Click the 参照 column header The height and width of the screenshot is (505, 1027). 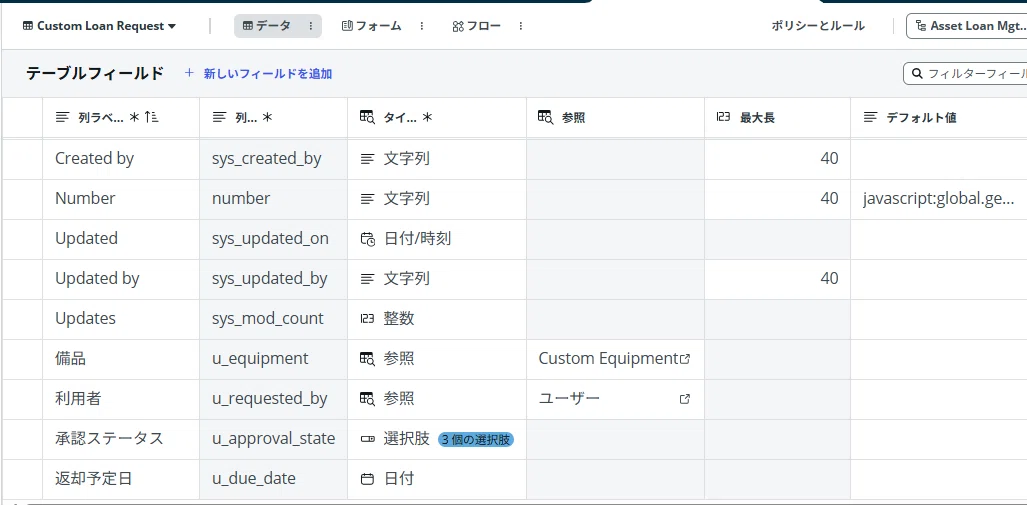pyautogui.click(x=616, y=118)
